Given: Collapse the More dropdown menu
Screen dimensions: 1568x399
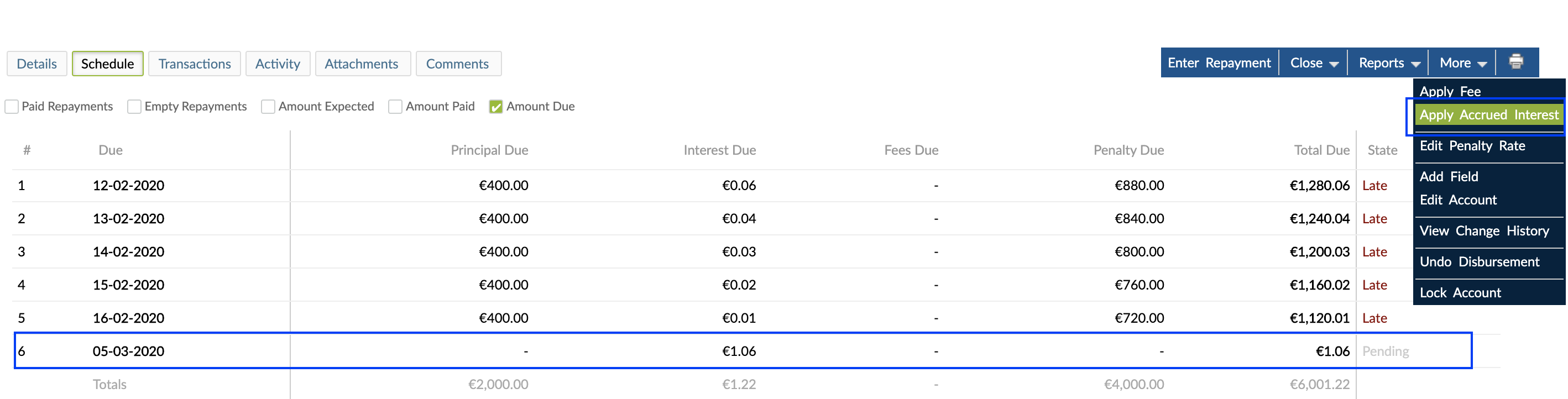Looking at the screenshot, I should (x=1462, y=62).
